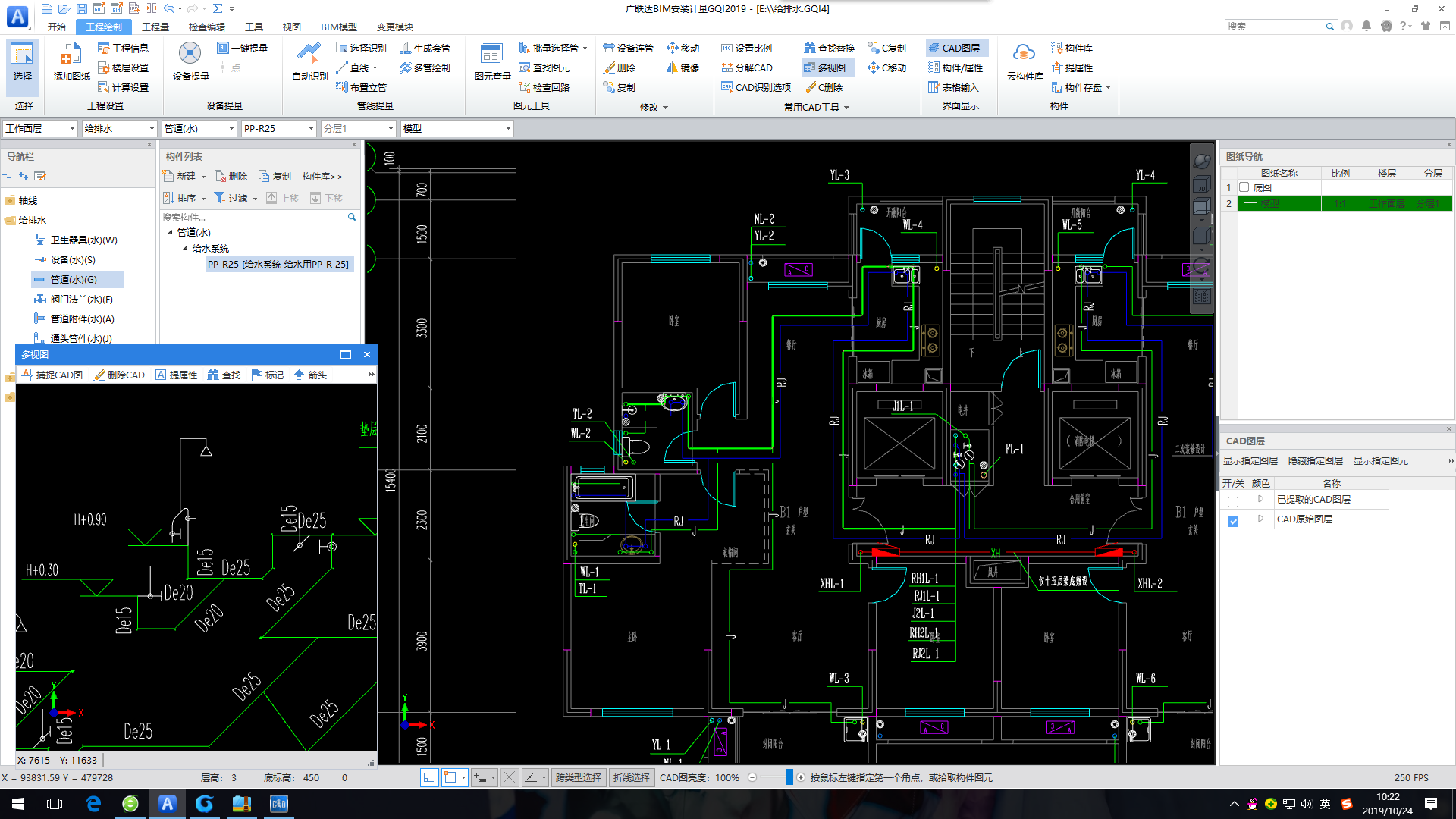This screenshot has height=819, width=1456.
Task: Uncheck the CAD原始图层 checkbox
Action: point(1233,521)
